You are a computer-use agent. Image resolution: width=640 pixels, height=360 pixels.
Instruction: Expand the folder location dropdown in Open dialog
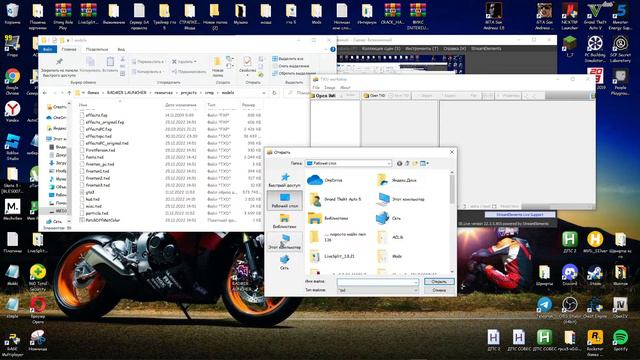389,163
